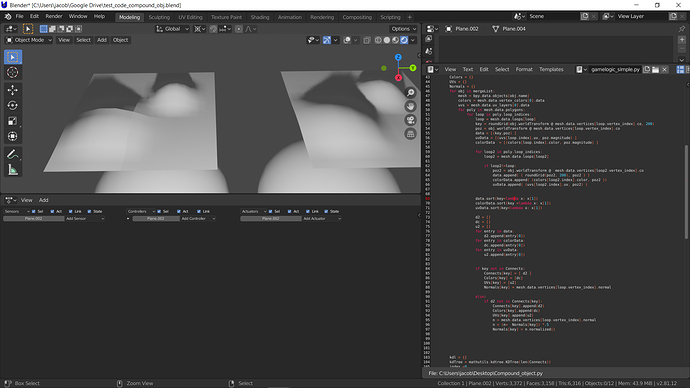
Task: Choose the Scale tool
Action: (x=13, y=121)
